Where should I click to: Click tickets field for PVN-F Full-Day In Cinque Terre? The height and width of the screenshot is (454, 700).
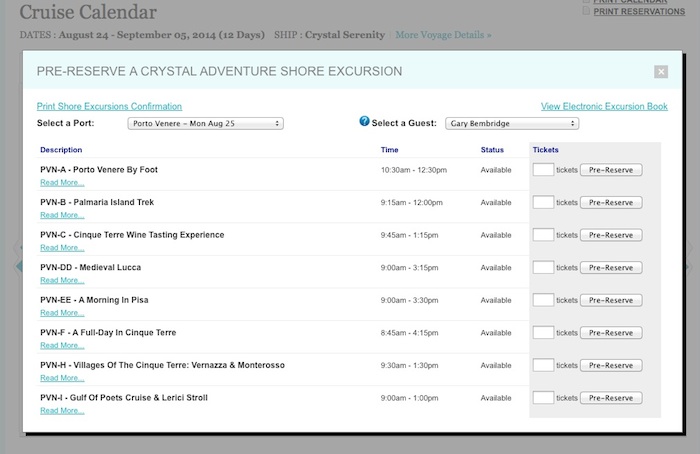[x=543, y=333]
